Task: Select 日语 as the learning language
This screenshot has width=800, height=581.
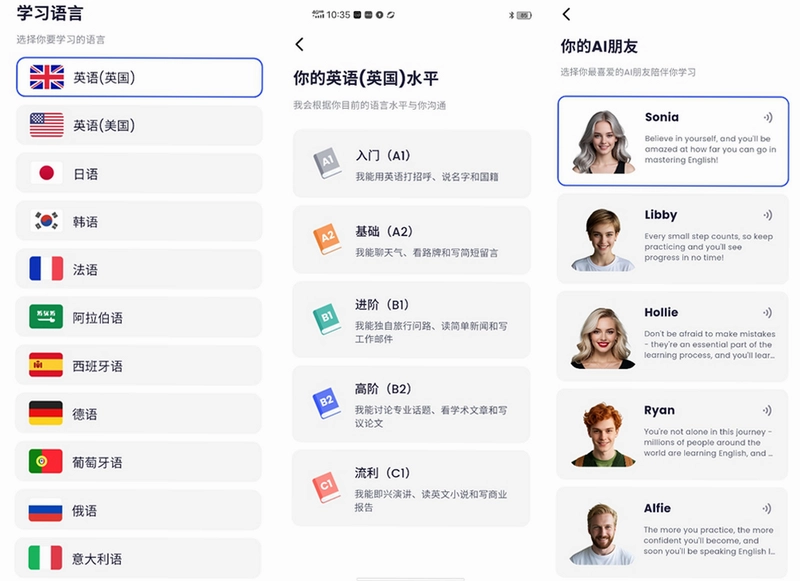Action: pos(139,173)
